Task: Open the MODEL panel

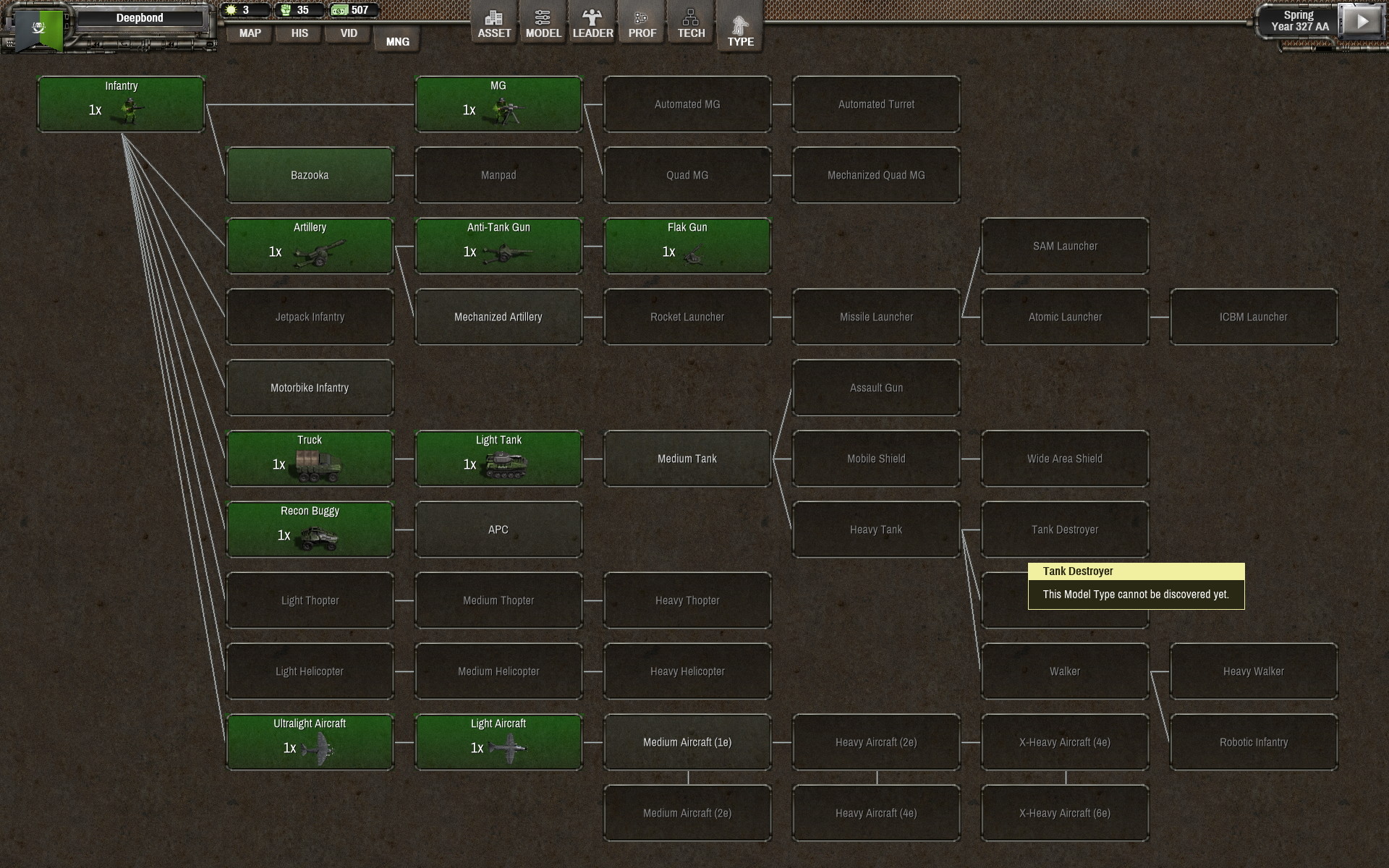Action: (543, 22)
